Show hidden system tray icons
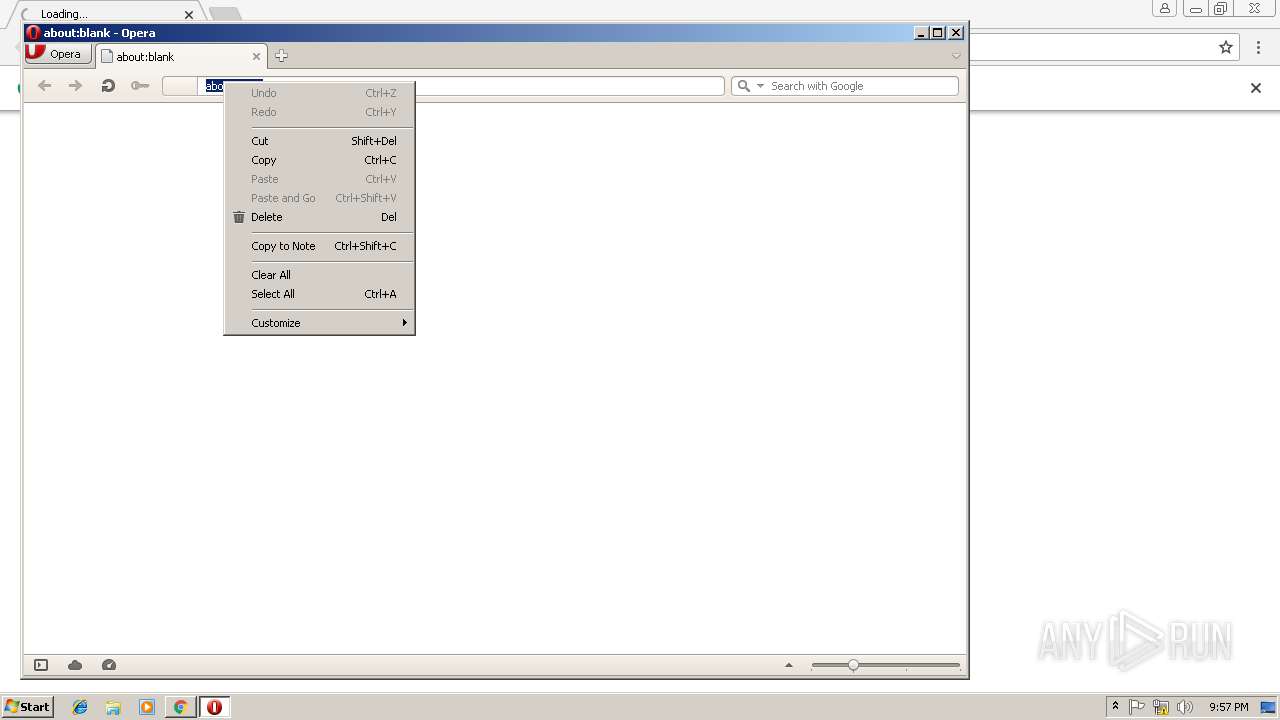 coord(1115,707)
